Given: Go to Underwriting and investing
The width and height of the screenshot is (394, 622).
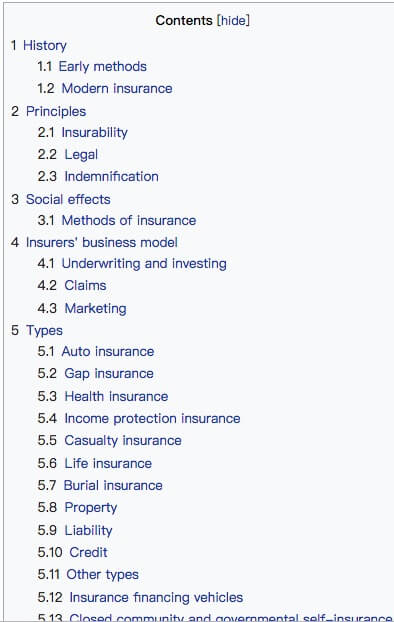Looking at the screenshot, I should [144, 264].
